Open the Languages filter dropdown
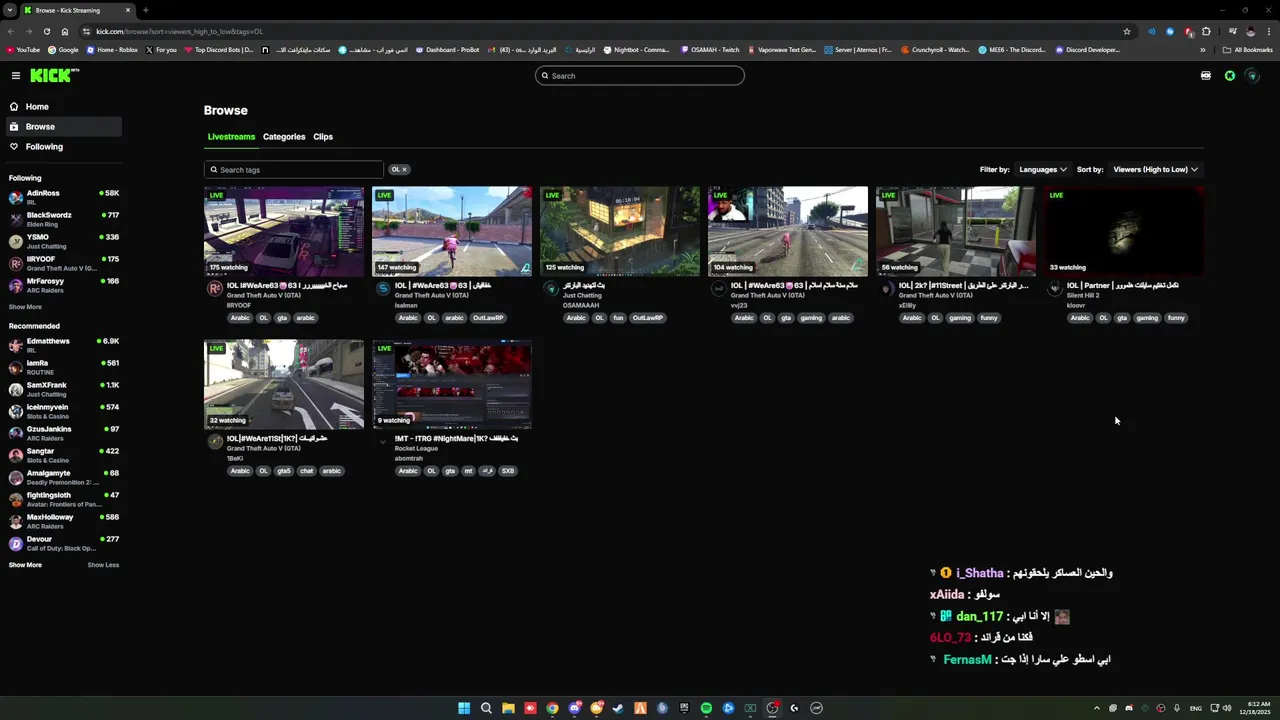 [x=1043, y=170]
